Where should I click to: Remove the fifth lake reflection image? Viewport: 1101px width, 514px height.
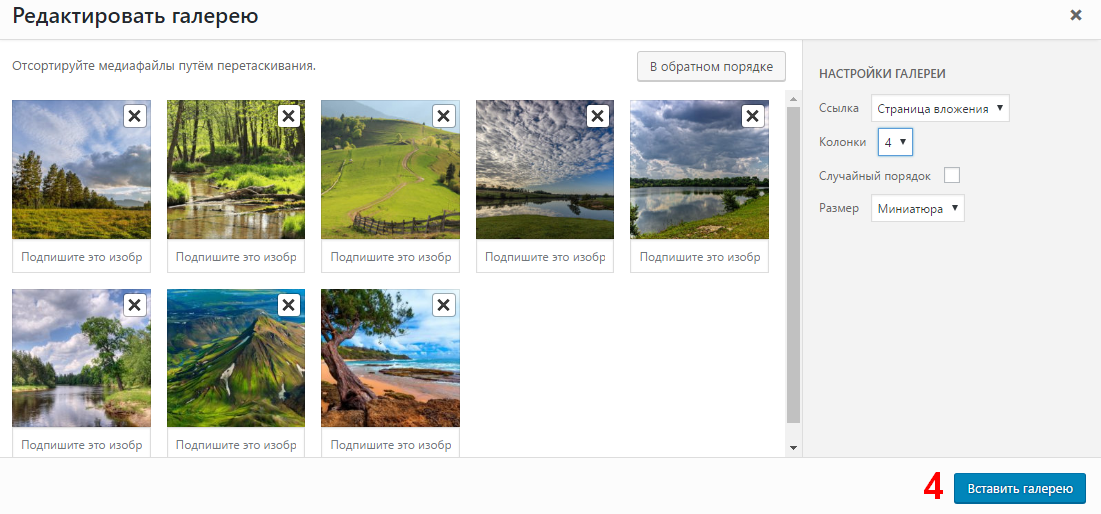click(x=752, y=117)
